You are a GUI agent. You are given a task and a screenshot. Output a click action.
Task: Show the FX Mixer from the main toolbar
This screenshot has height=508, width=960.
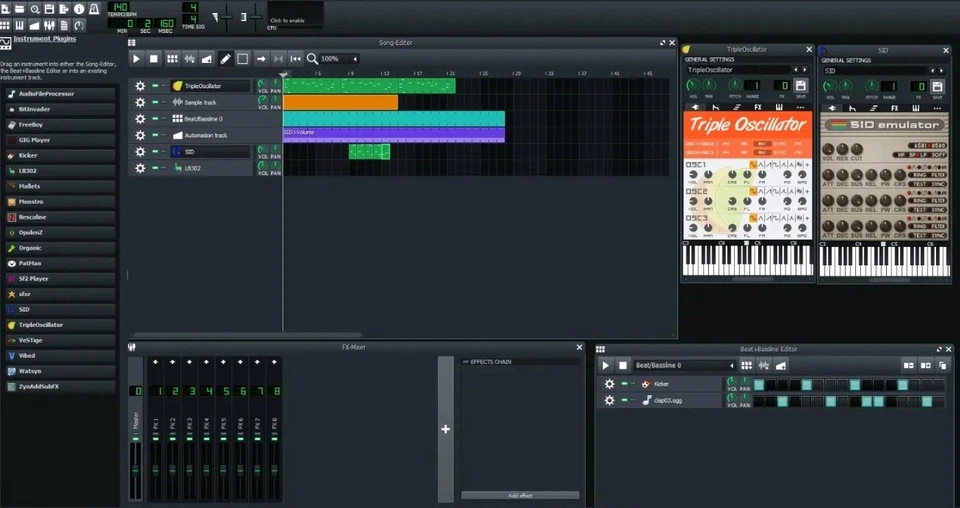[49, 25]
